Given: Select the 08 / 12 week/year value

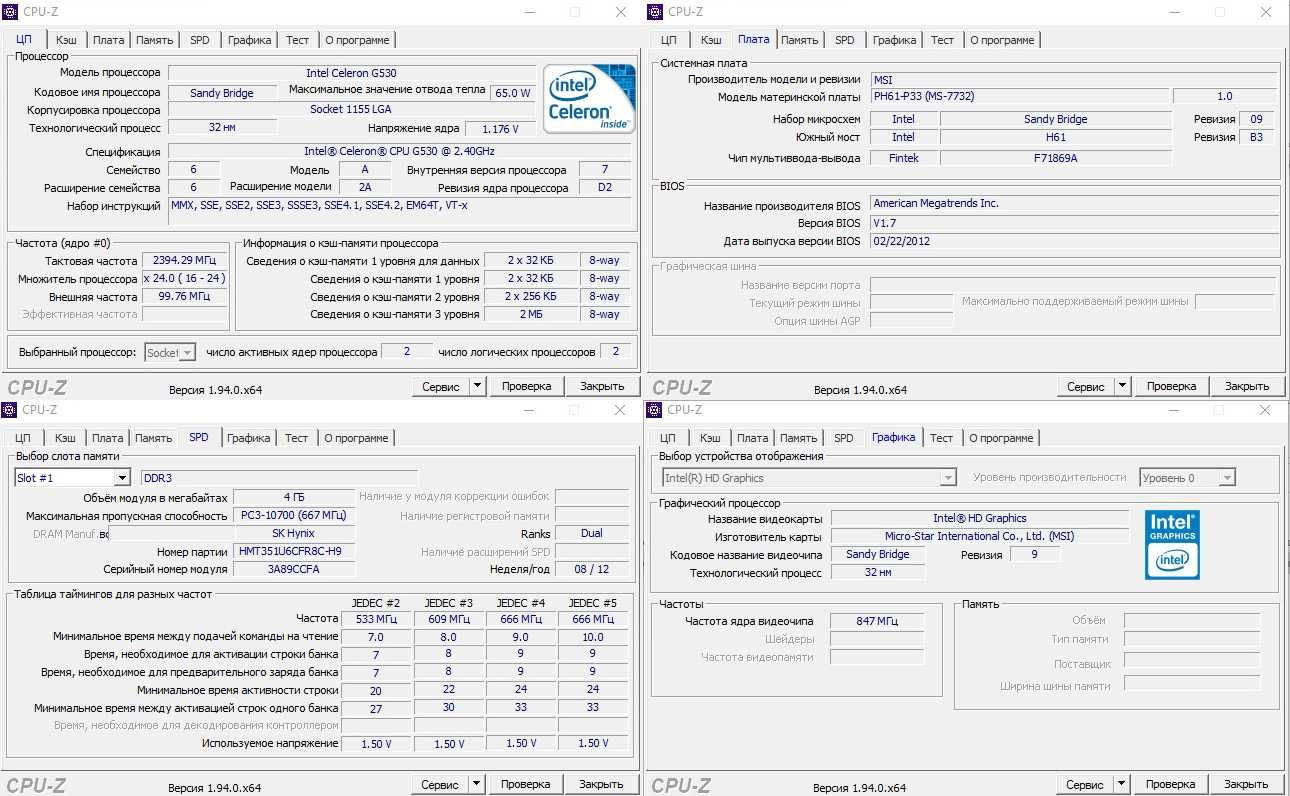Looking at the screenshot, I should [x=592, y=570].
